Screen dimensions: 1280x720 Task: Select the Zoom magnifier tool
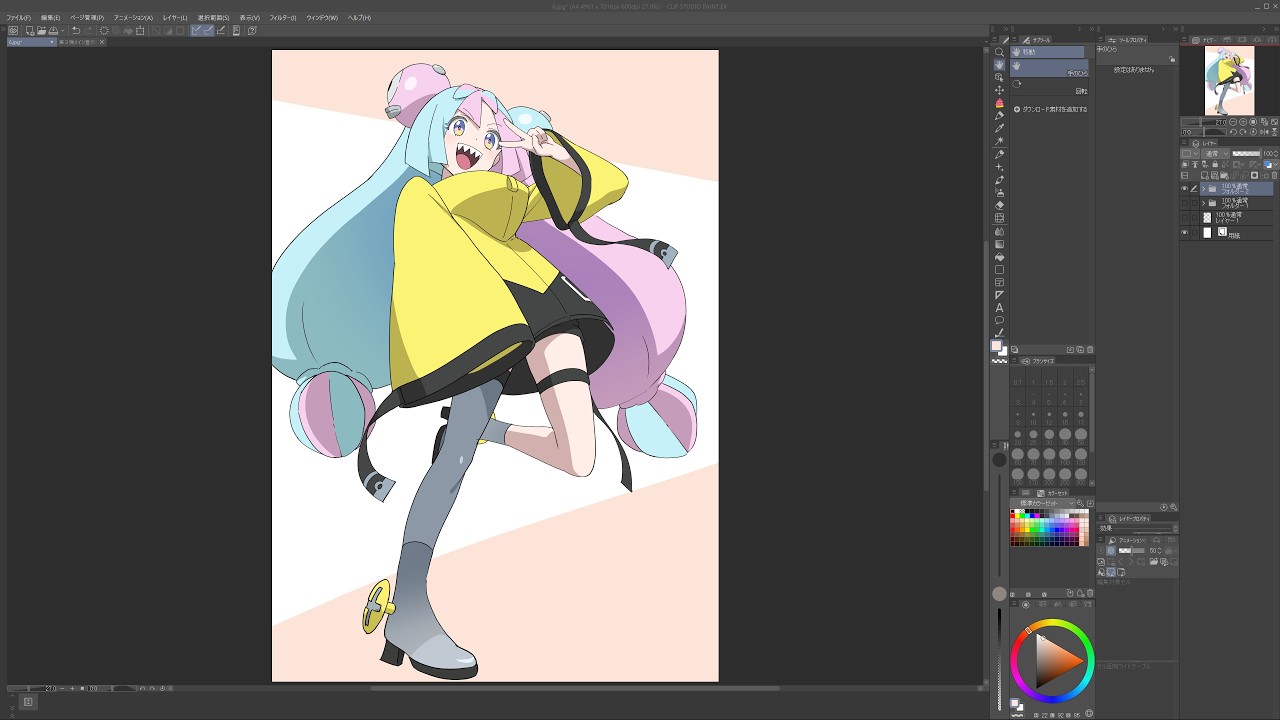tap(999, 51)
